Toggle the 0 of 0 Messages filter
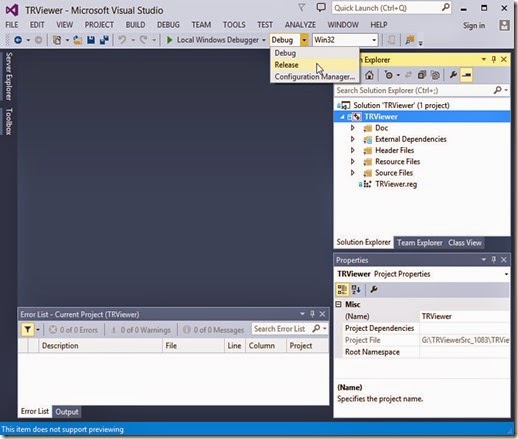518x439 pixels. coord(214,330)
